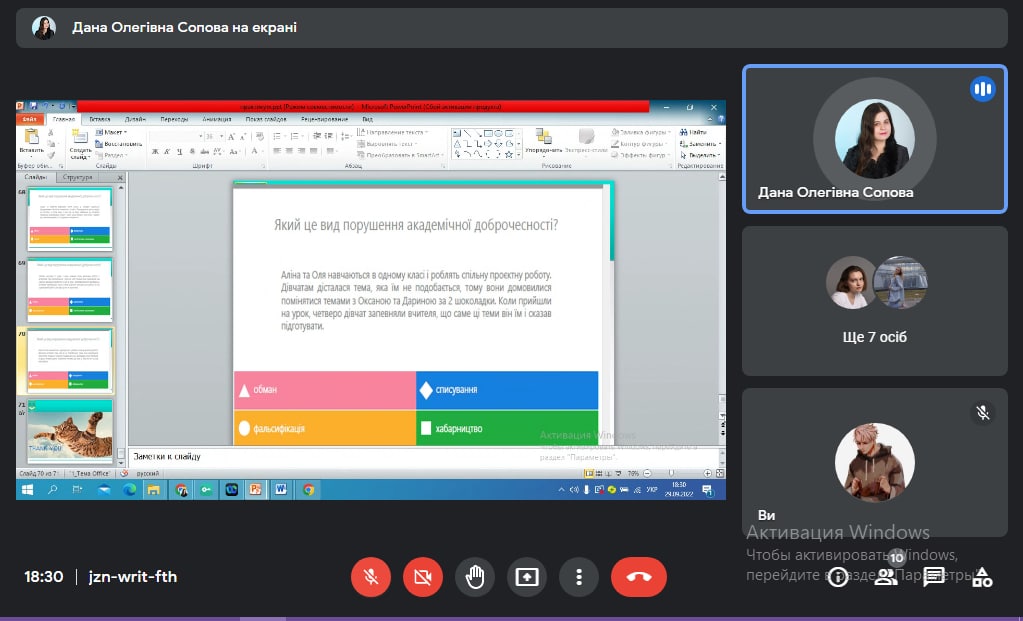Leave the call with red hang-up button

coord(638,577)
